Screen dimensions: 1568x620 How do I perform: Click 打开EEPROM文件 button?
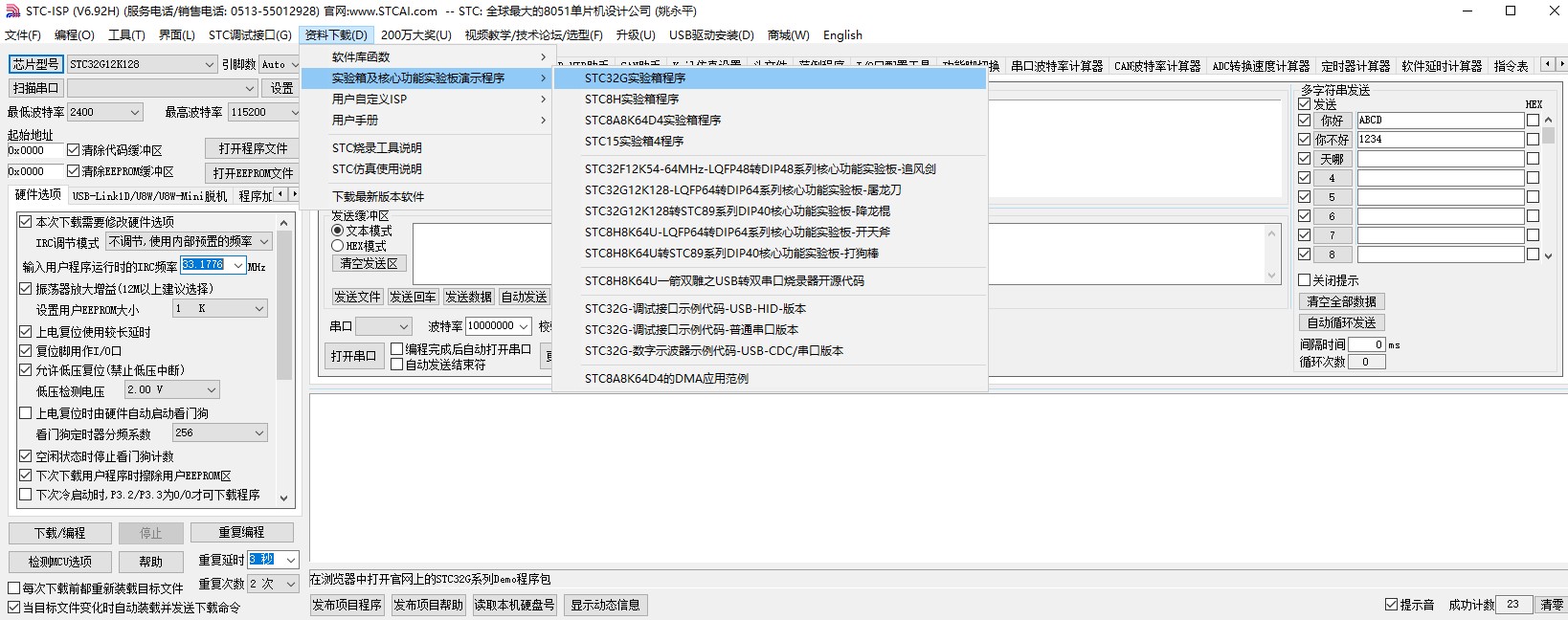[253, 173]
